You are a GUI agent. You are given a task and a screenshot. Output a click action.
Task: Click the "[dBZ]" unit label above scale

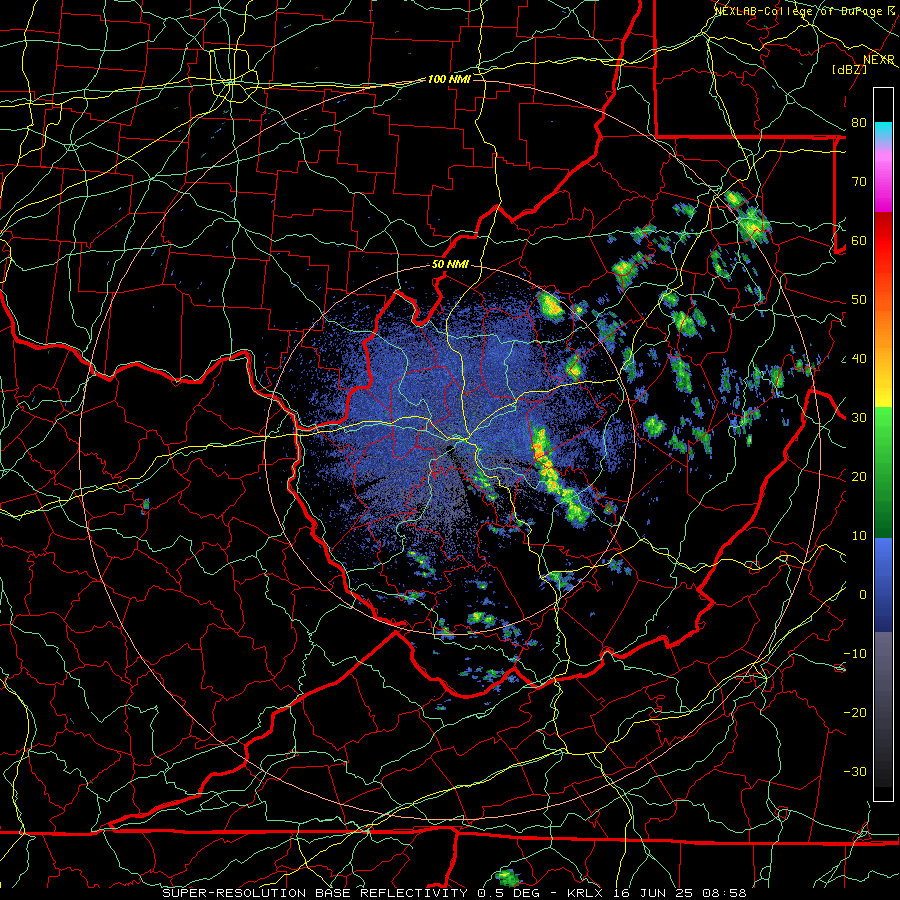coord(849,69)
